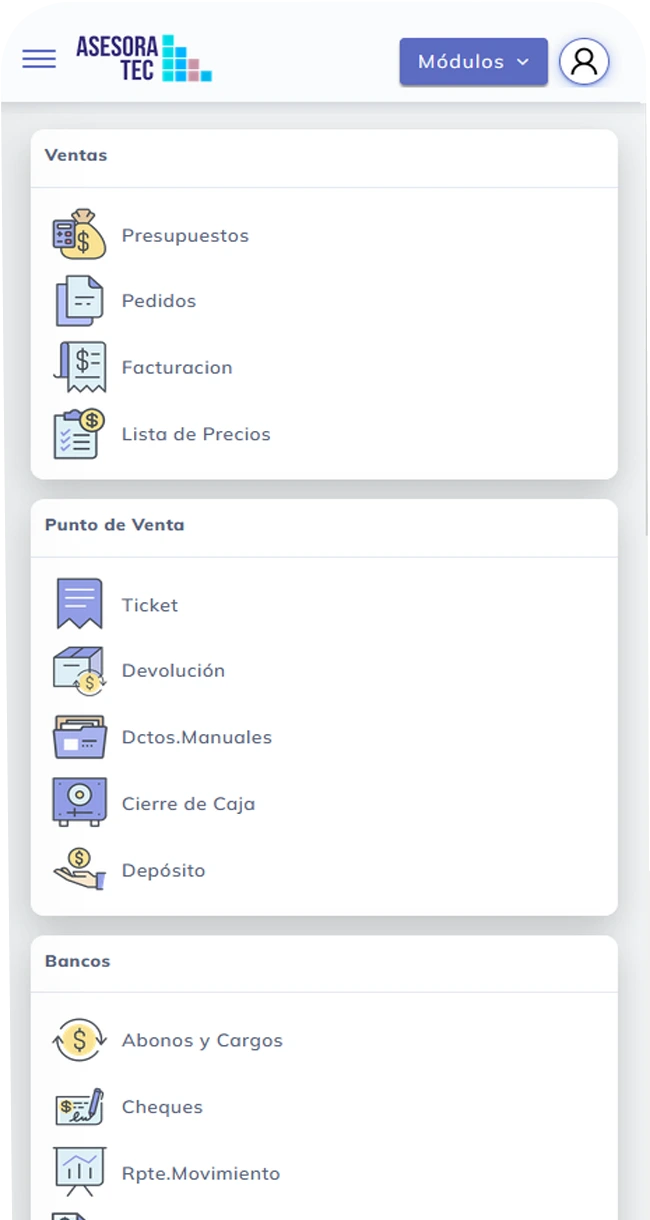
Task: Open the Cierre de Caja link
Action: pos(188,804)
